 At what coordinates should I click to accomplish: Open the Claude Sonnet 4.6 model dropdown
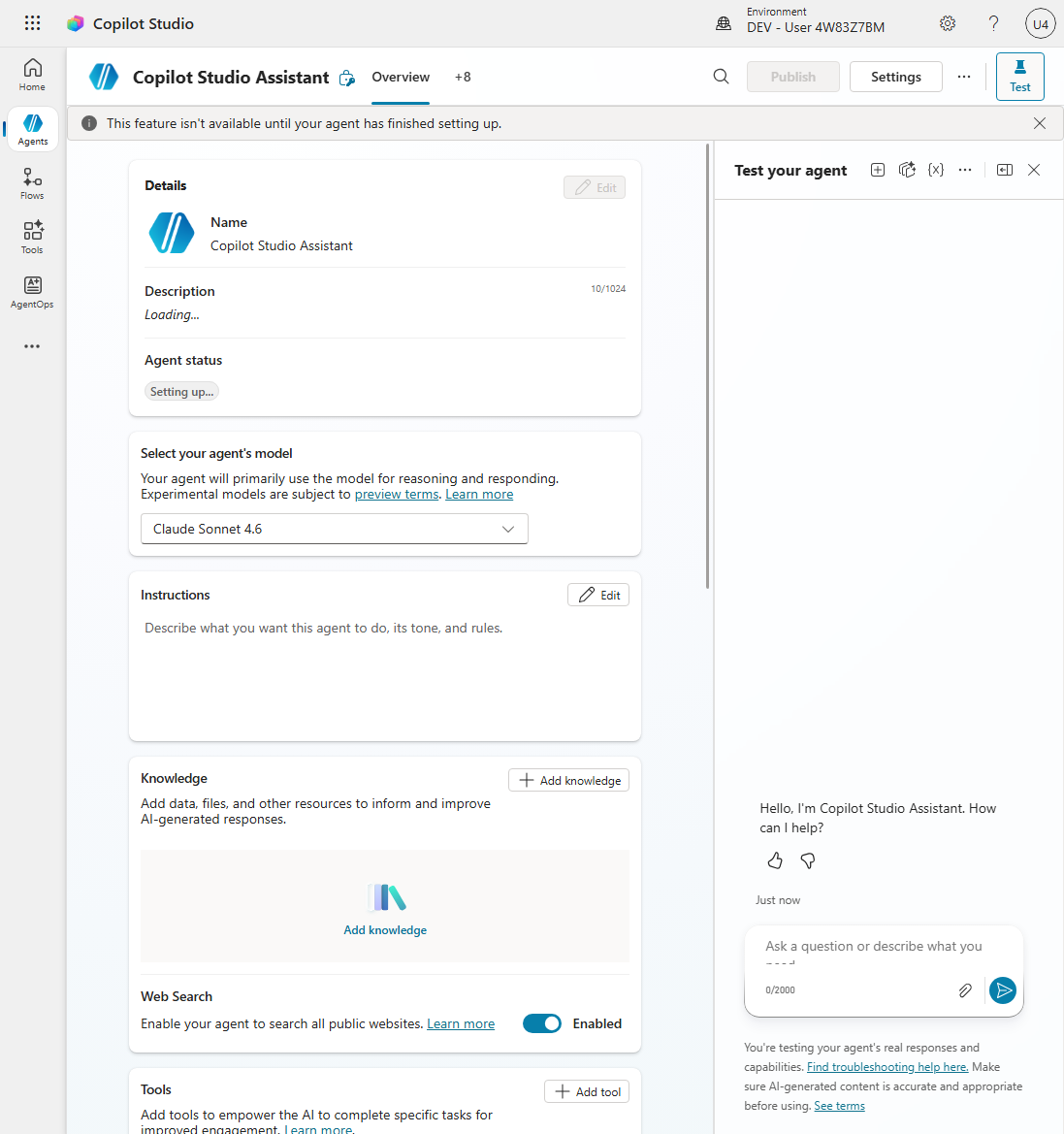point(335,529)
